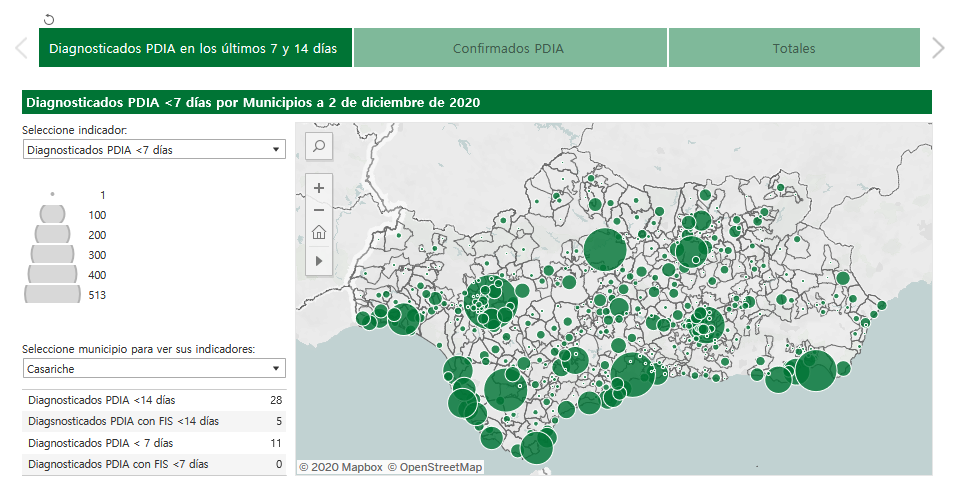Click the 100 size legend bubble
Image resolution: width=955 pixels, height=480 pixels.
click(x=52, y=214)
